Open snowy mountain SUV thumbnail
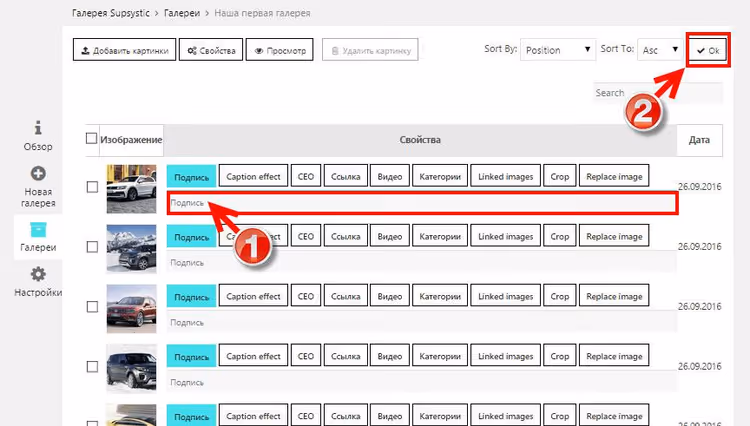 click(132, 249)
